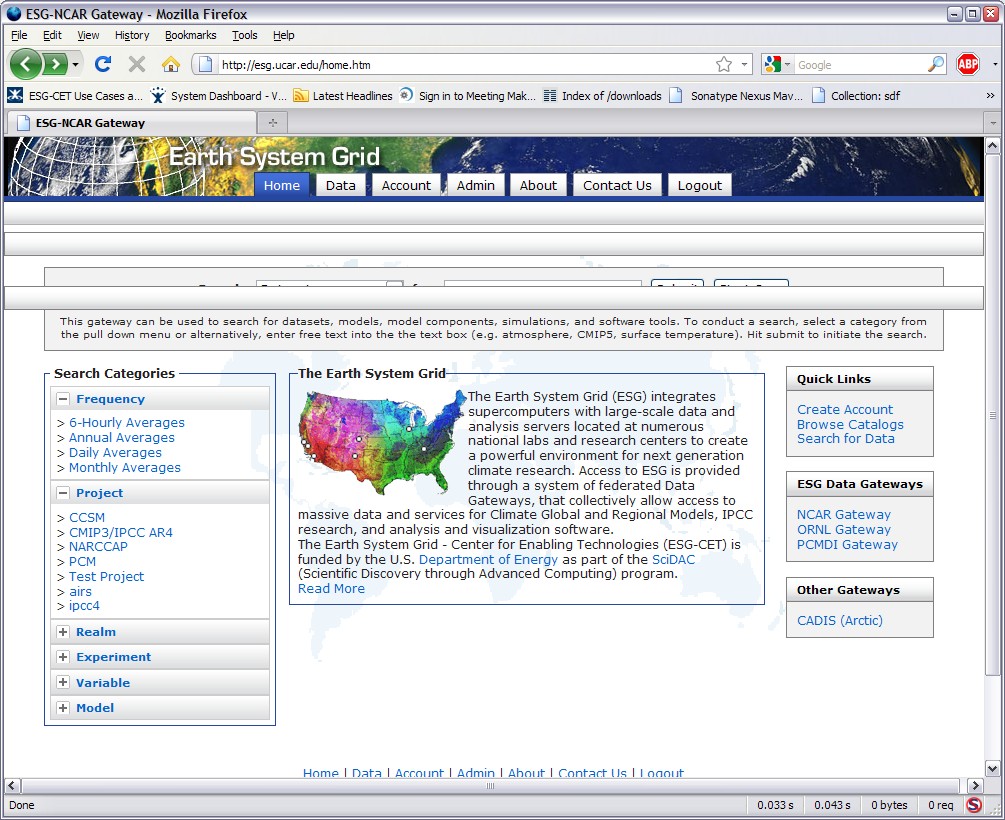Image resolution: width=1005 pixels, height=820 pixels.
Task: Click the bookmark star in address bar
Action: (x=724, y=64)
